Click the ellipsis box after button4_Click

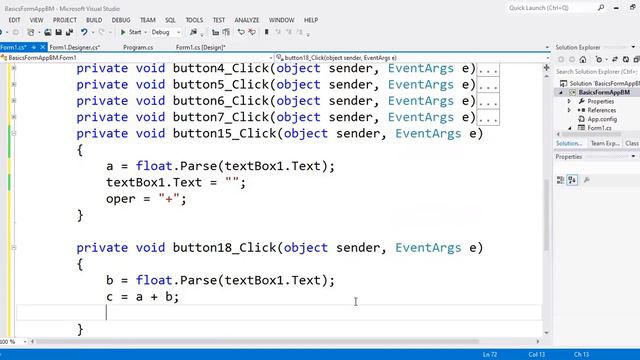pos(488,69)
